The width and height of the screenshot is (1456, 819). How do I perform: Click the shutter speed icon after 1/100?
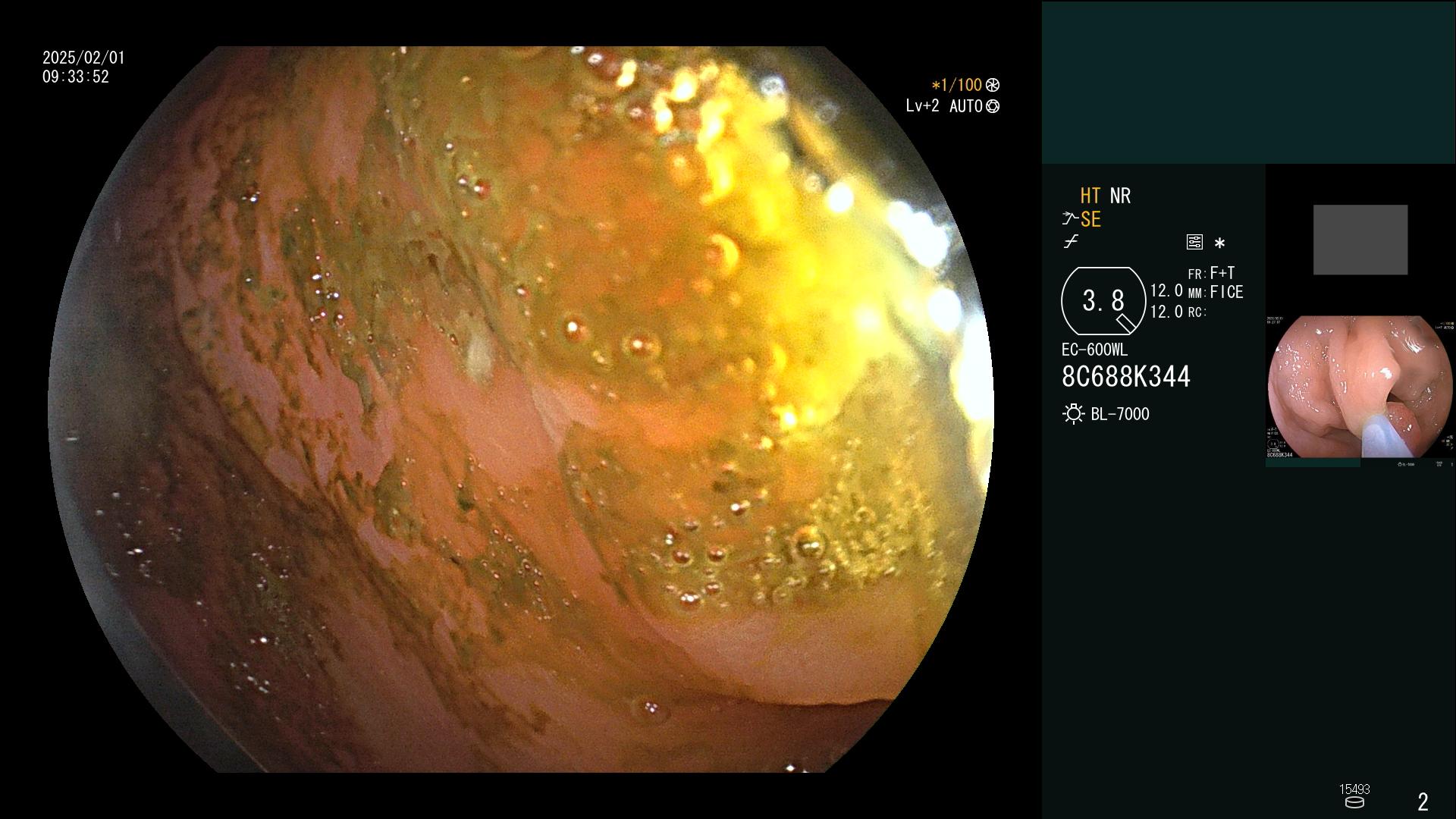(993, 85)
